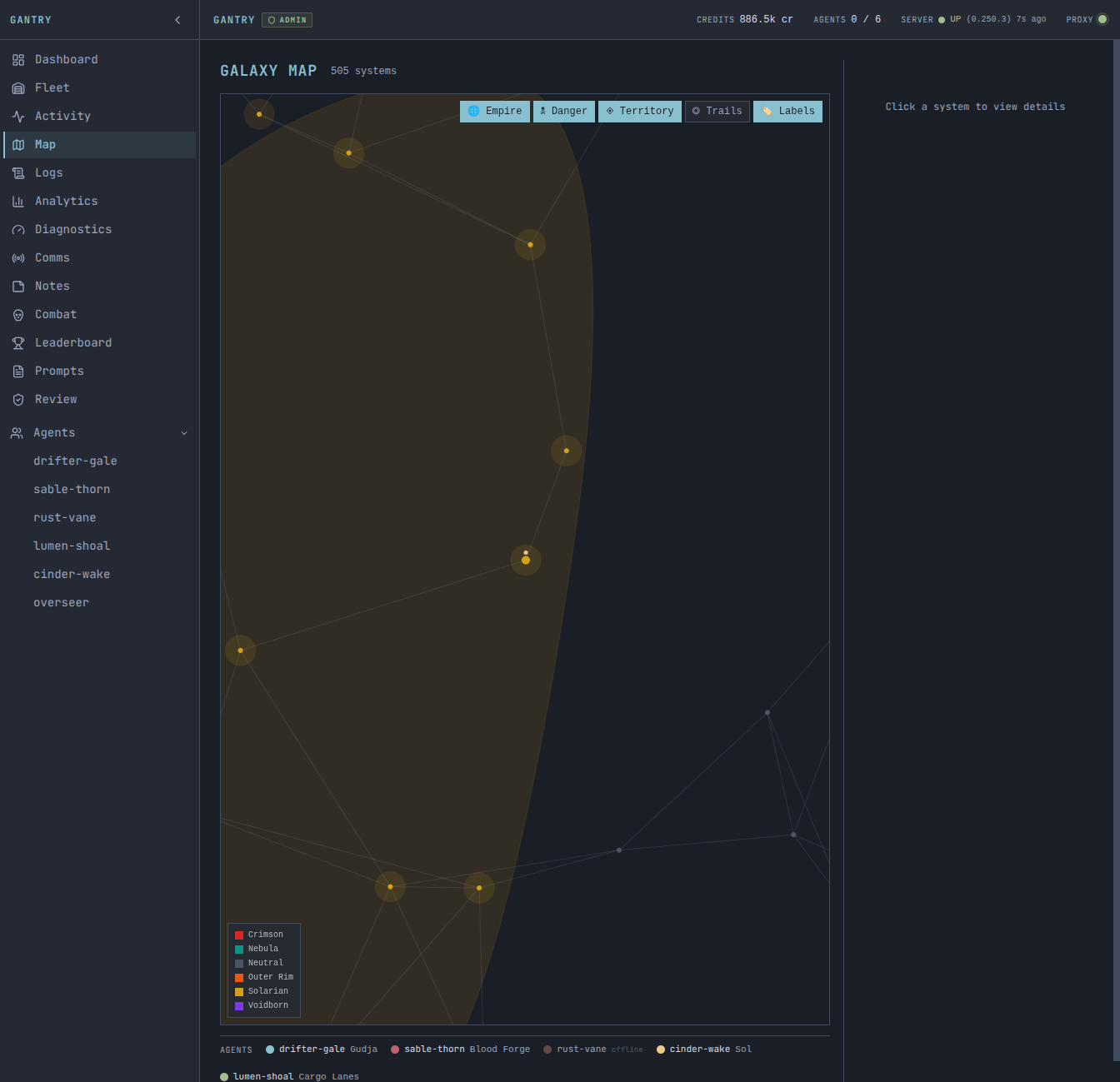Click the Fleet sidebar icon
This screenshot has height=1082, width=1120.
coord(18,88)
